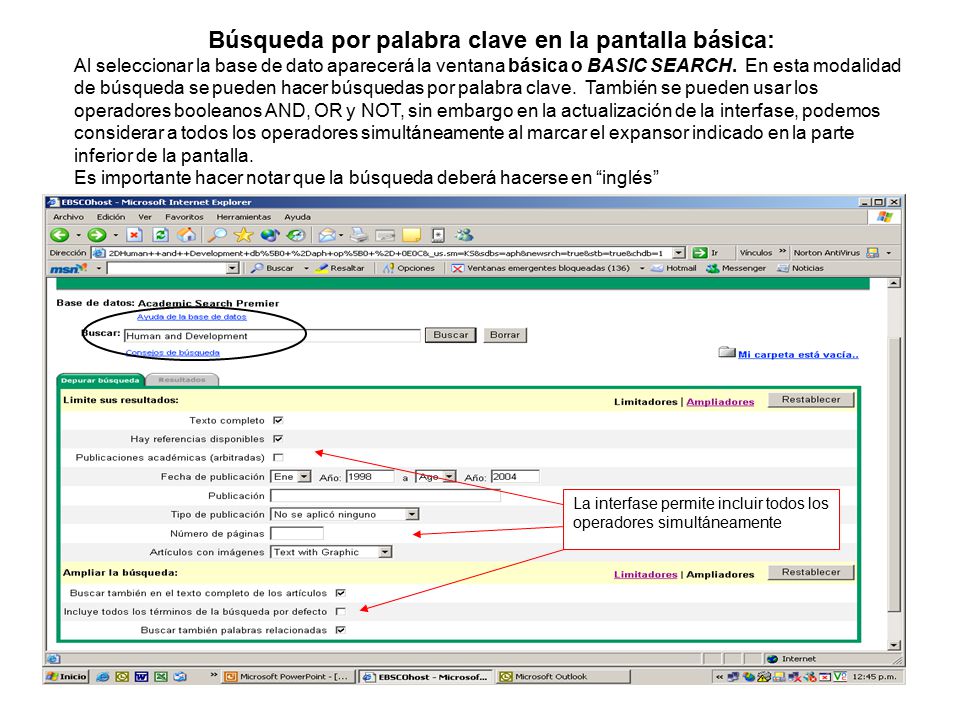The height and width of the screenshot is (720, 960).
Task: Click the Stop loading icon
Action: click(x=135, y=235)
